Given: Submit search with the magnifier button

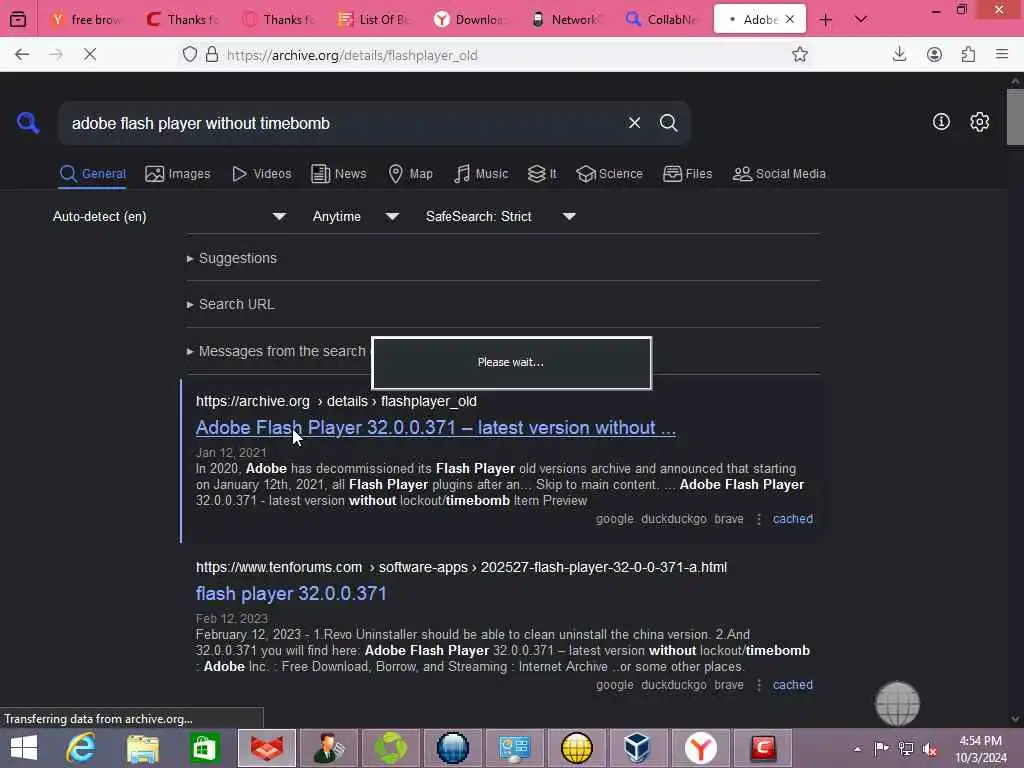Looking at the screenshot, I should [x=668, y=123].
